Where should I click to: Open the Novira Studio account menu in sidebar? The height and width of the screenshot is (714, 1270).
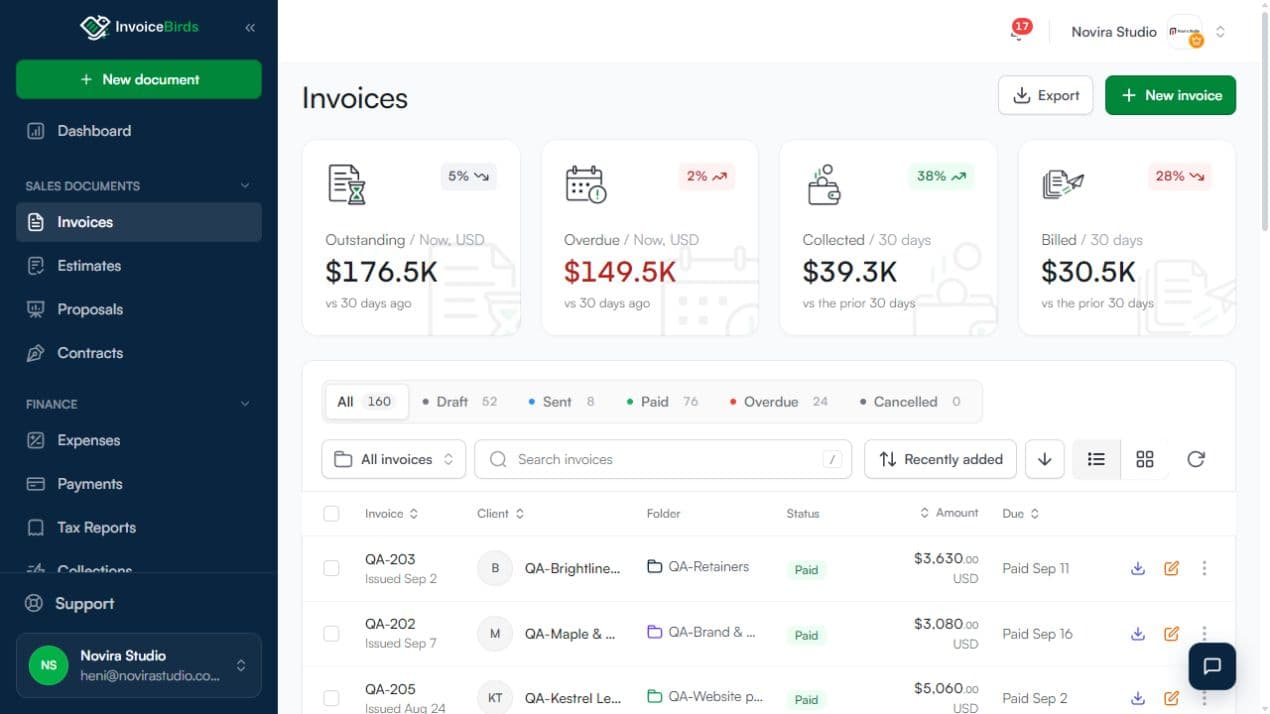[x=139, y=665]
